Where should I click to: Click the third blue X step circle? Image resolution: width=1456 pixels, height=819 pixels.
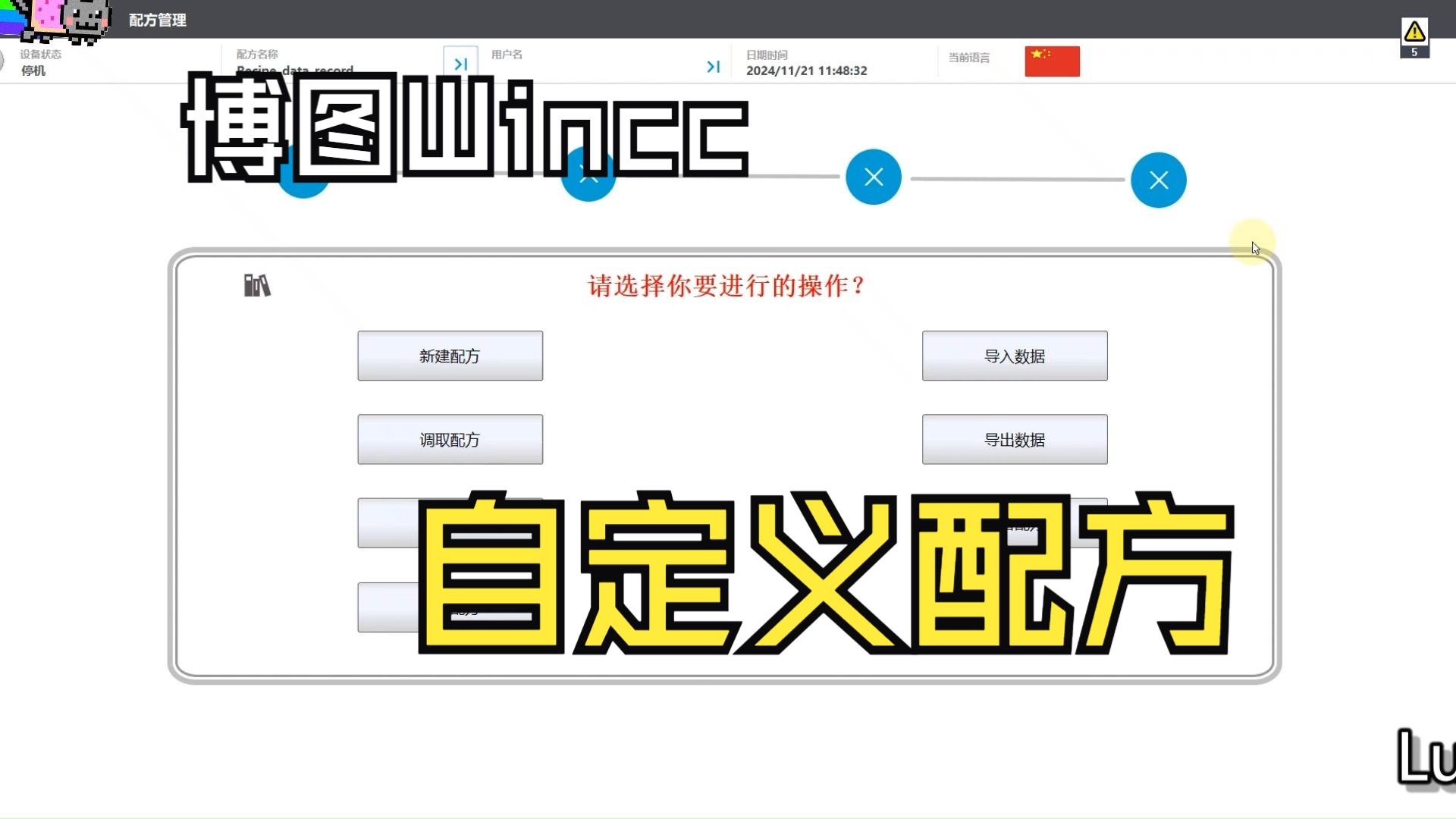874,177
